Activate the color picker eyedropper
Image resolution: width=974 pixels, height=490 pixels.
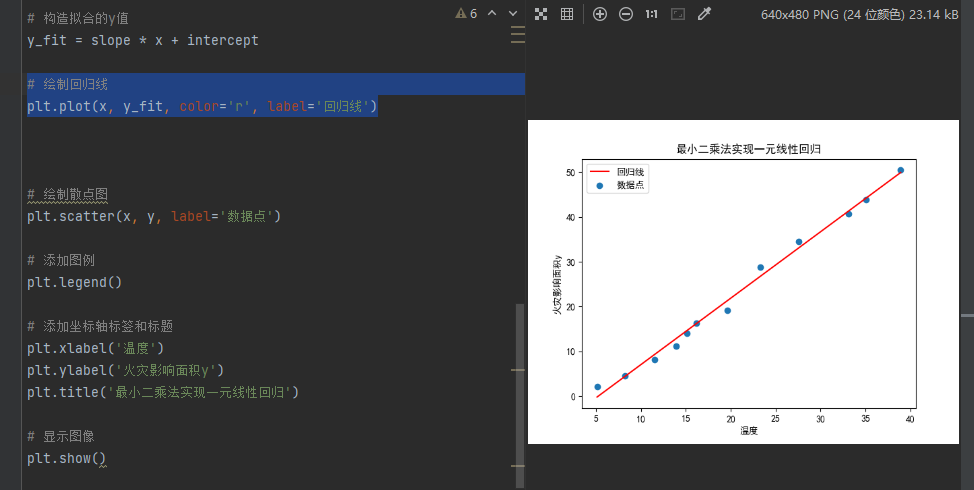[704, 14]
